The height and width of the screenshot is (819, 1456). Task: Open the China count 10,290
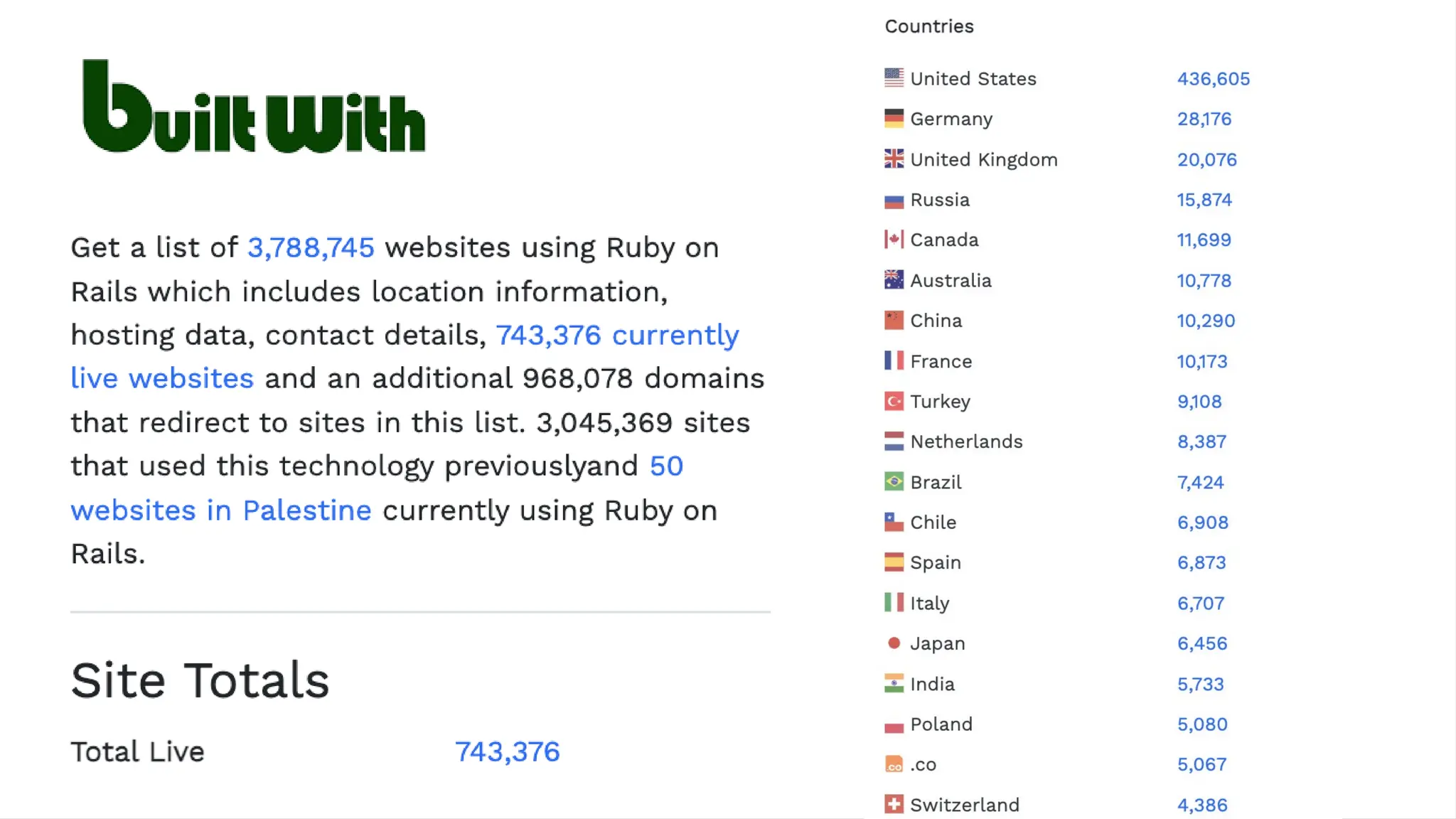click(1206, 321)
